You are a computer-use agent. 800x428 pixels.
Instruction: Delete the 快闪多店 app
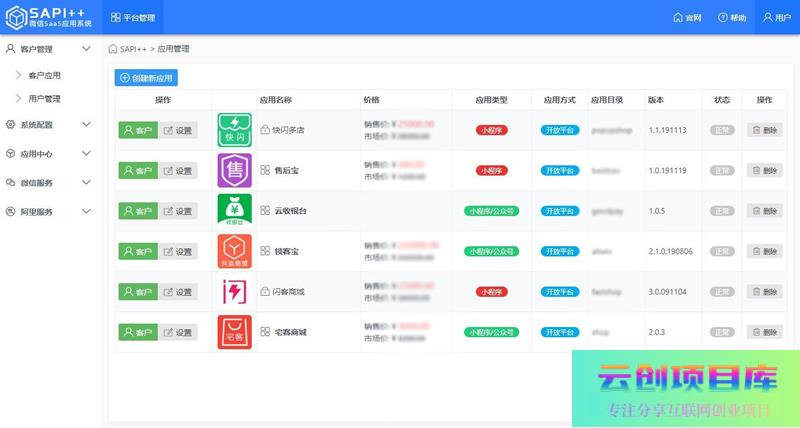(x=765, y=130)
